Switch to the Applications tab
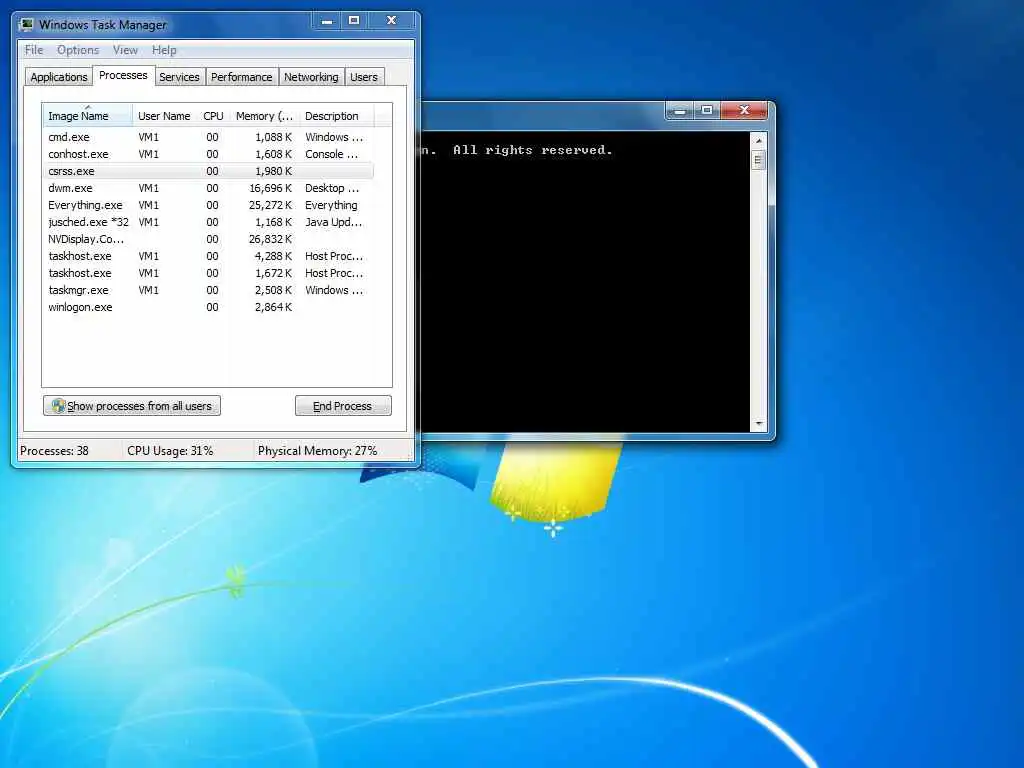1024x768 pixels. (x=58, y=77)
